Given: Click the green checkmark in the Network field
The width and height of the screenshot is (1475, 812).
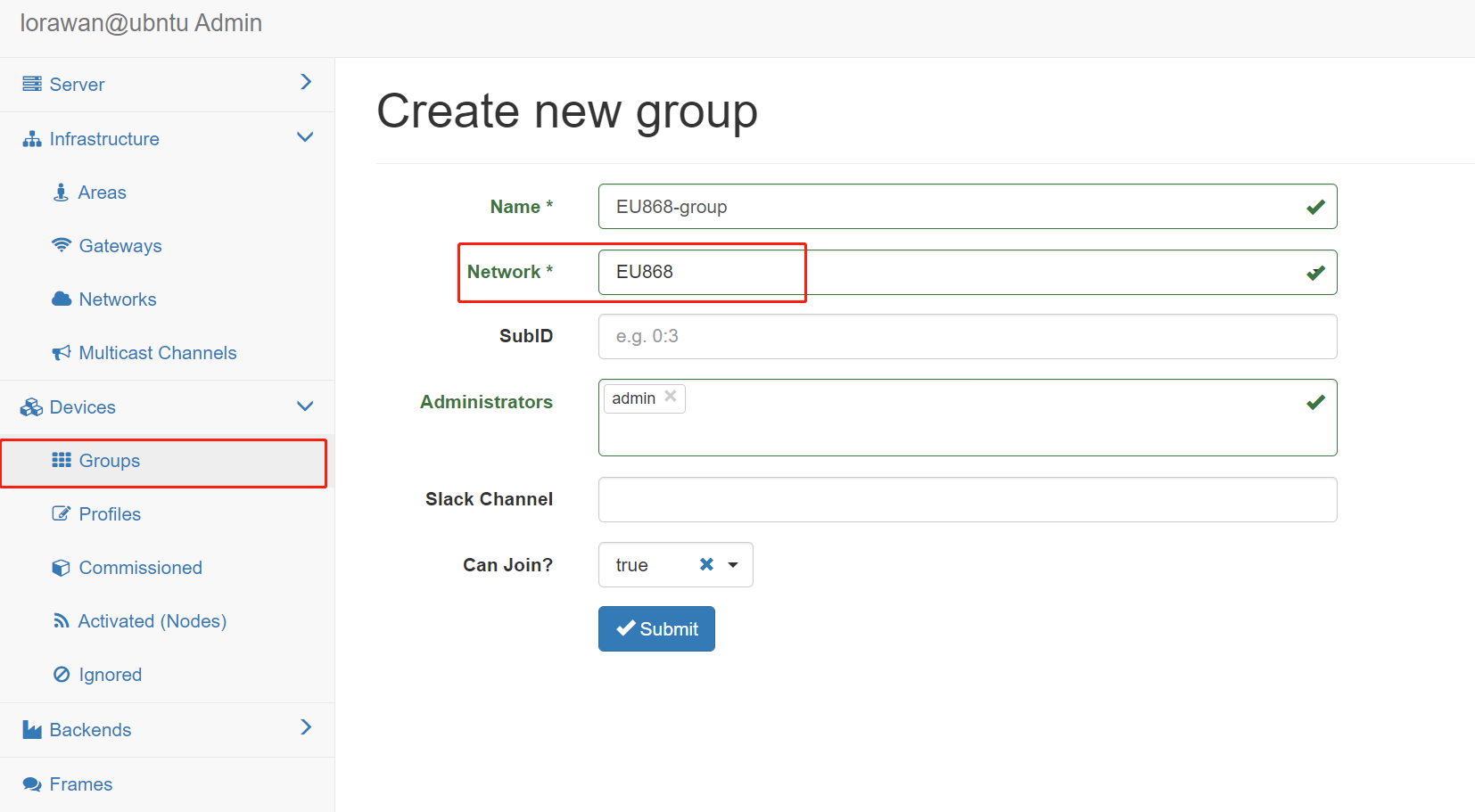Looking at the screenshot, I should [x=1315, y=273].
